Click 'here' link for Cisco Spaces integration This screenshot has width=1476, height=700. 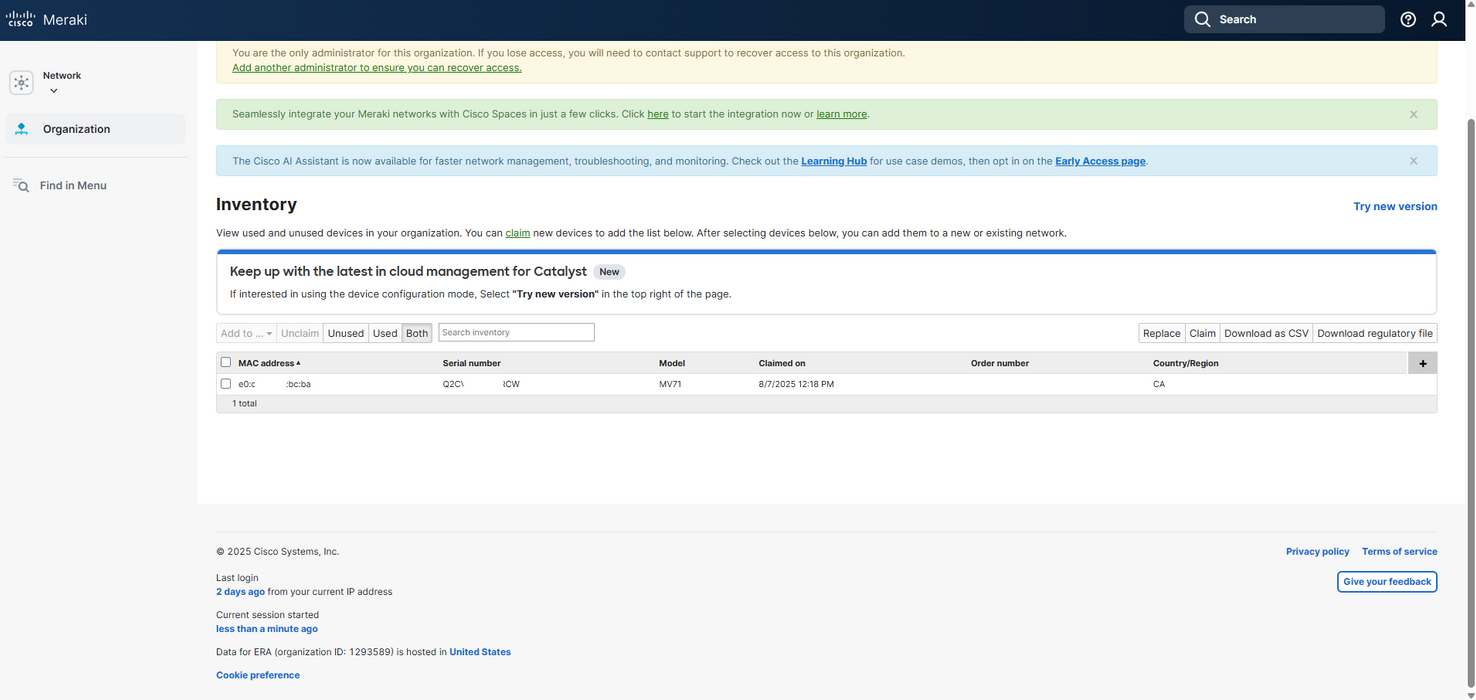[658, 114]
